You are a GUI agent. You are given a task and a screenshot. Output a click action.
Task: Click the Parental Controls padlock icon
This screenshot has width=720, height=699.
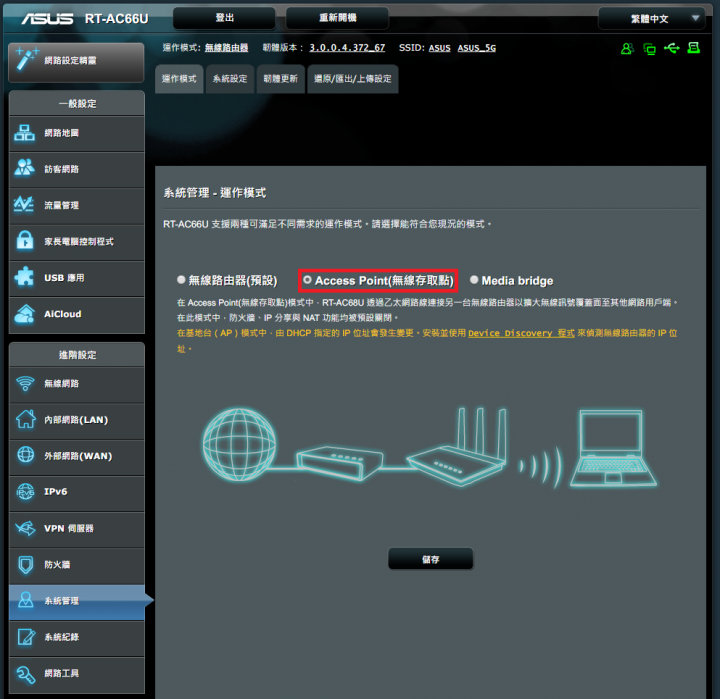coord(25,240)
